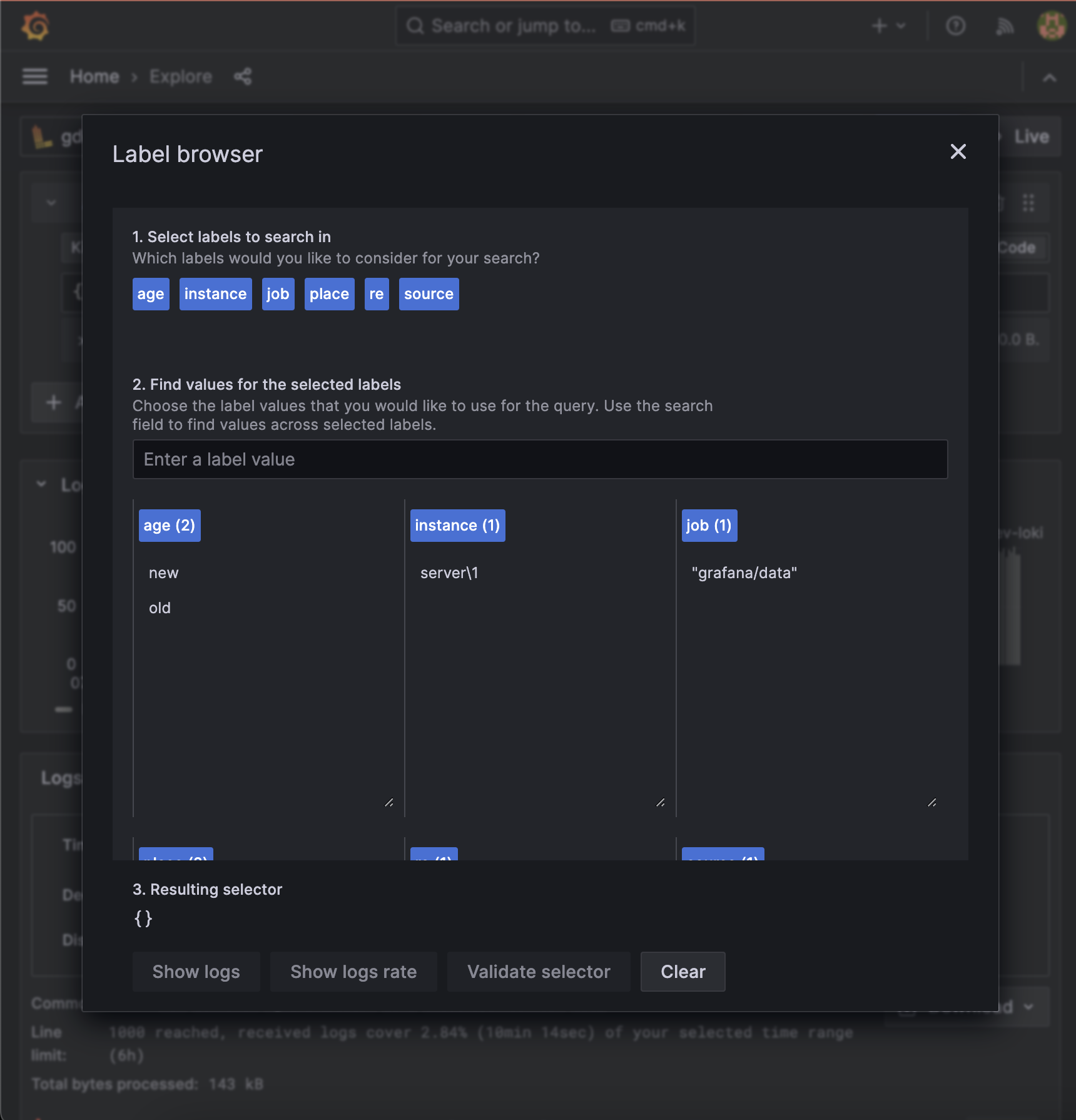The image size is (1076, 1120).
Task: Navigate to Home via the breadcrumb
Action: tap(94, 76)
